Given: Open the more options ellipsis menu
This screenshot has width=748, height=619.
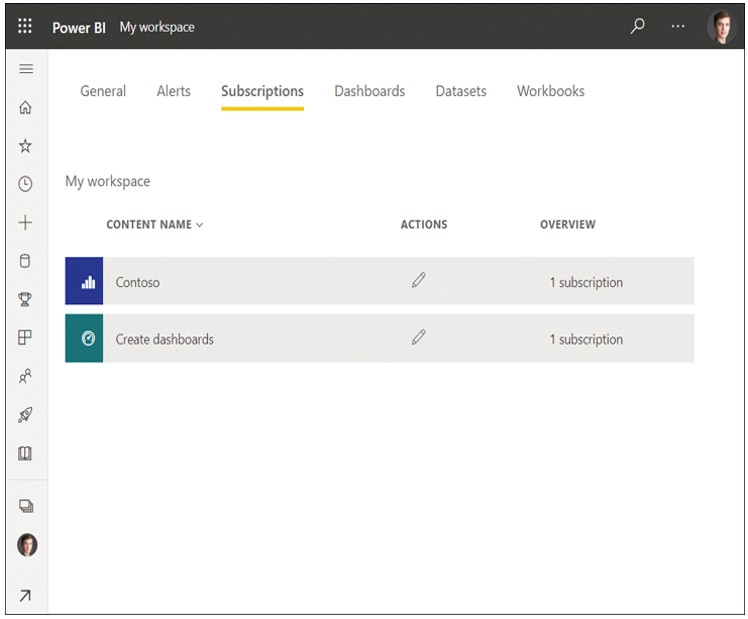Looking at the screenshot, I should [x=678, y=26].
